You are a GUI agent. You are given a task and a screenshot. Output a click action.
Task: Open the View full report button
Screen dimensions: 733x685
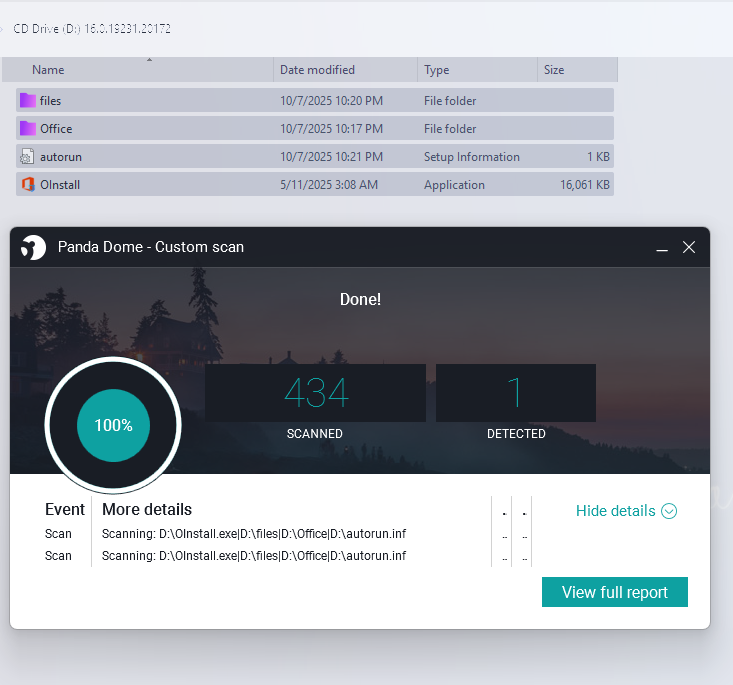pyautogui.click(x=615, y=592)
